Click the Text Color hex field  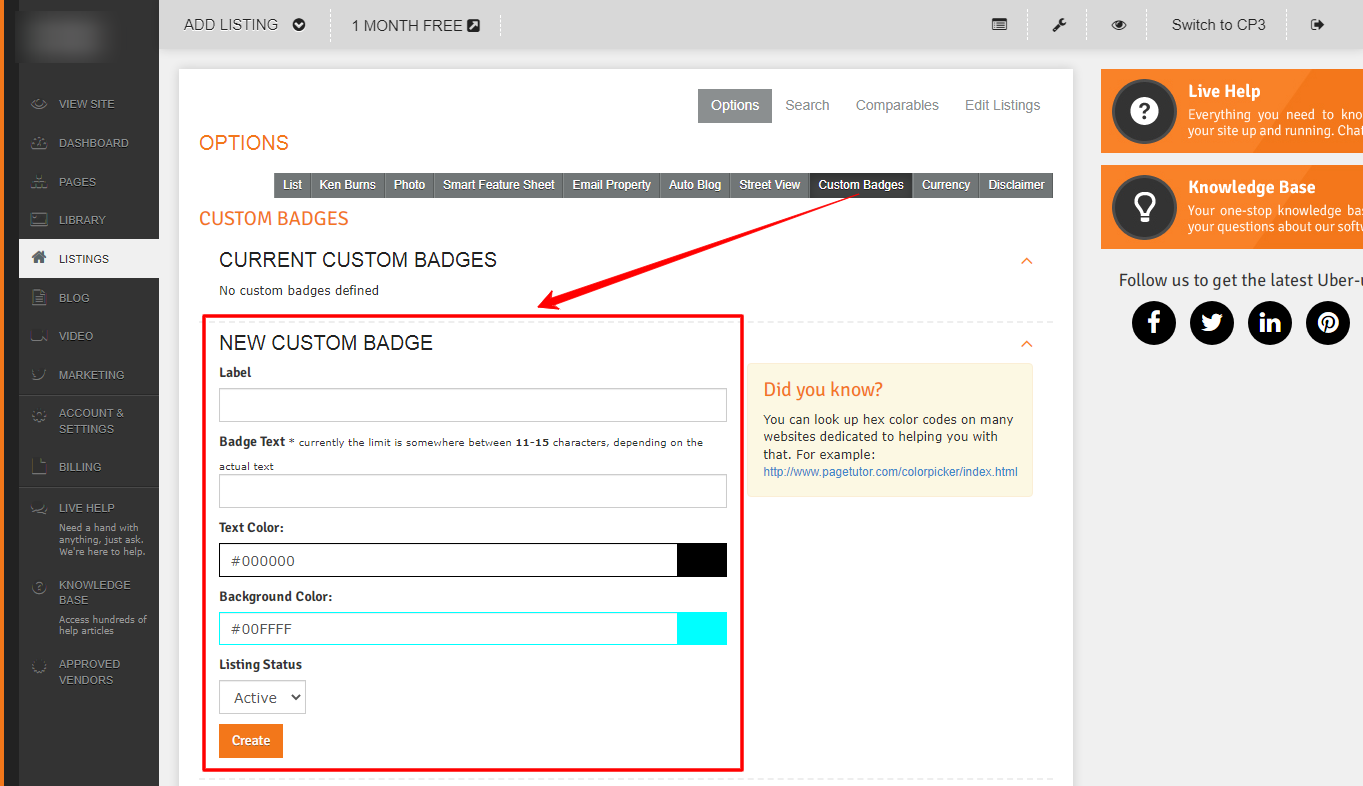(448, 560)
